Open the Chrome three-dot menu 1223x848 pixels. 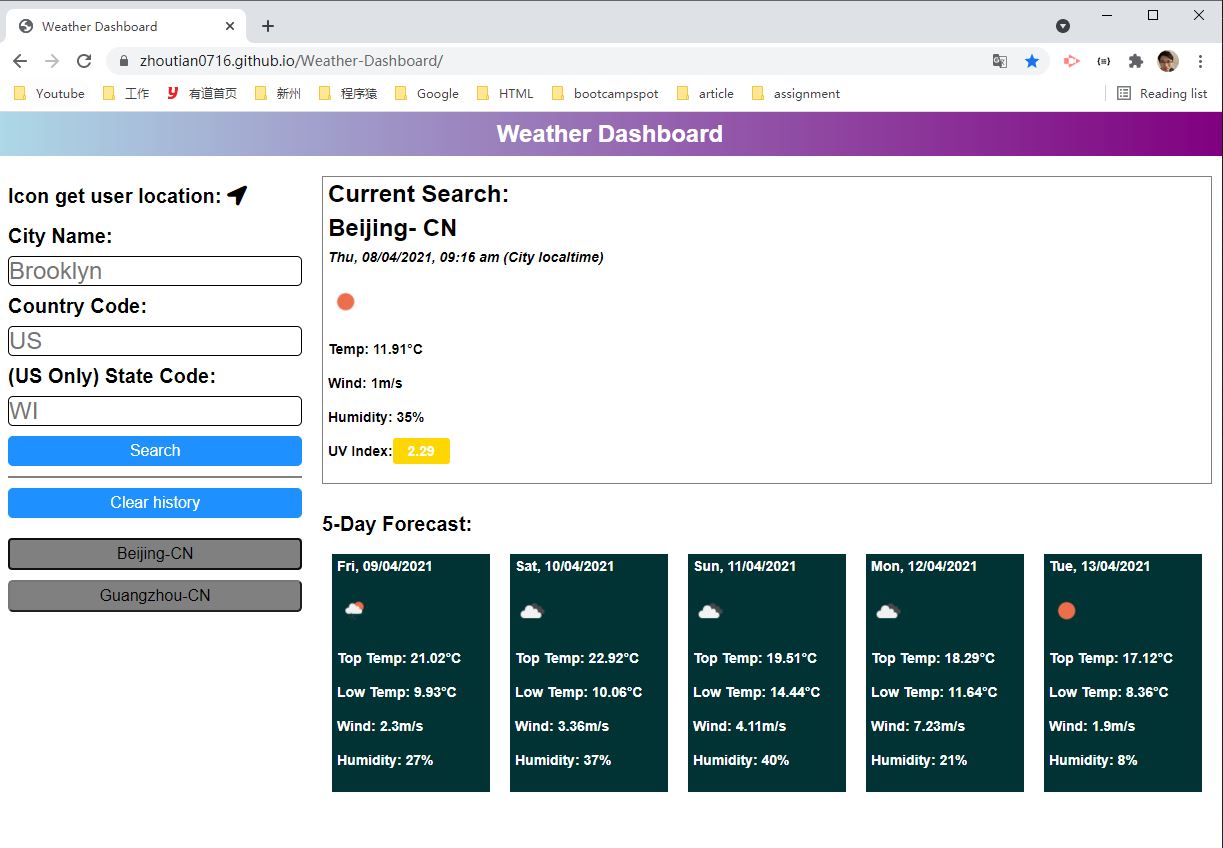(1201, 61)
